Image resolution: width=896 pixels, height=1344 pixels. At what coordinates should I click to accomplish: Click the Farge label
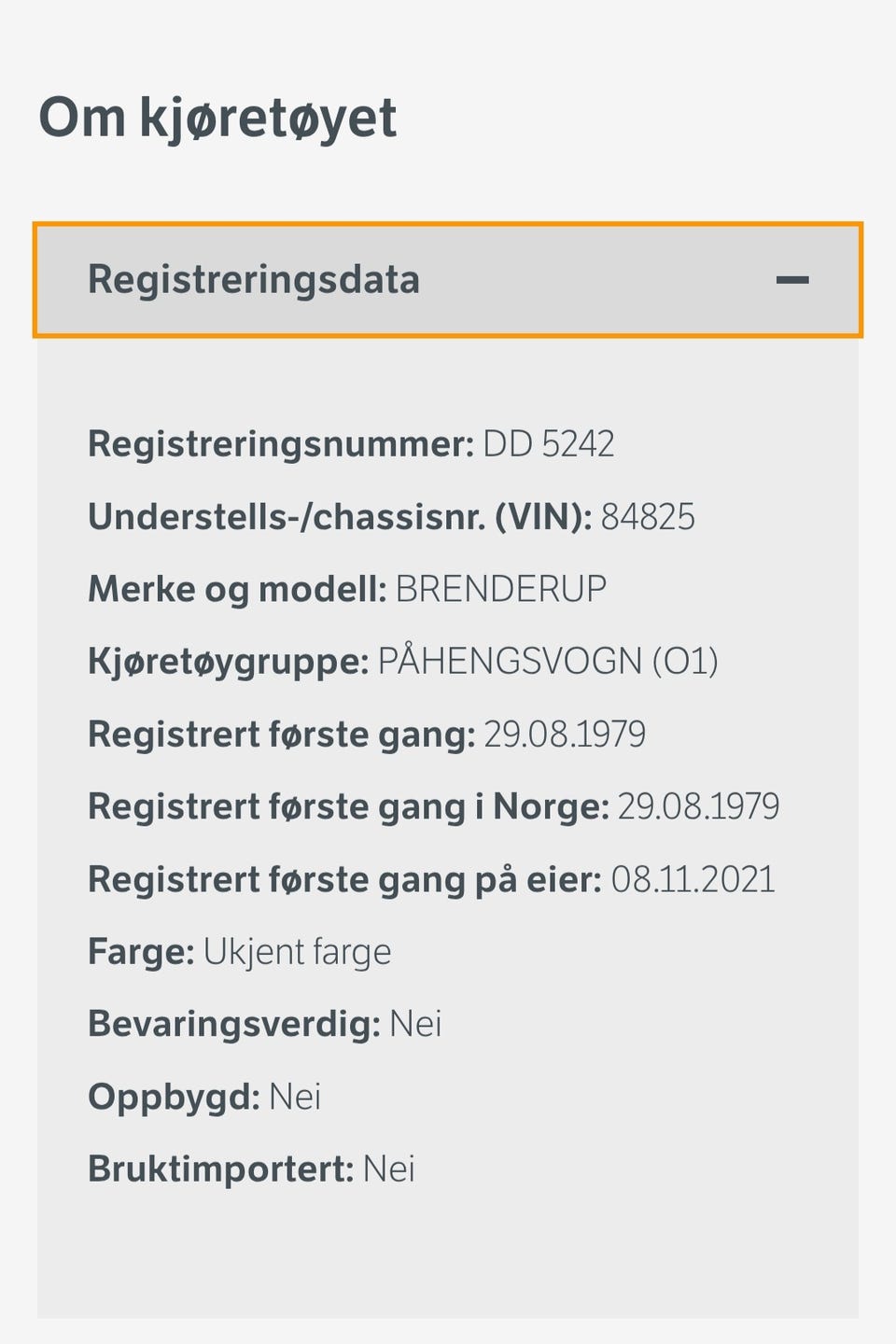(141, 953)
